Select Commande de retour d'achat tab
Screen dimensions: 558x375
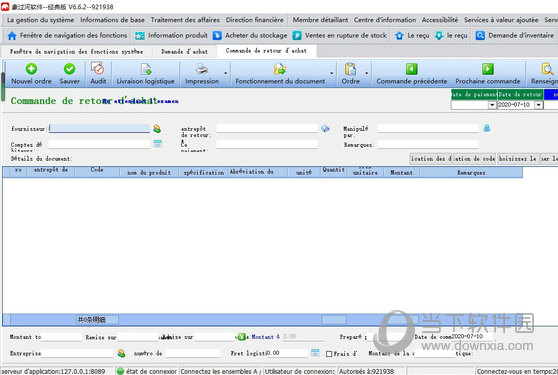(x=266, y=51)
